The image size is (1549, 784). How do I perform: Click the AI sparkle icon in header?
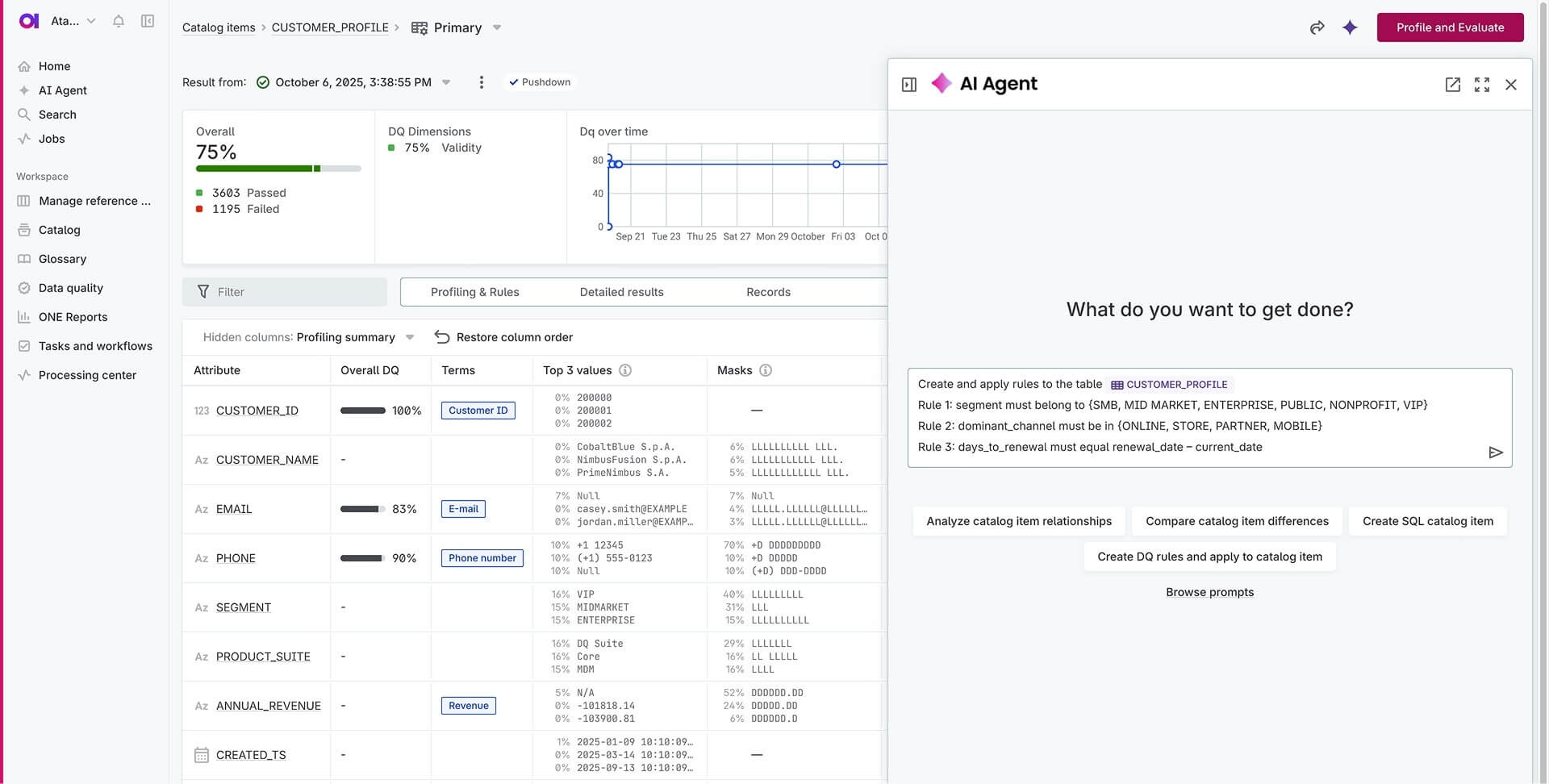click(1350, 27)
